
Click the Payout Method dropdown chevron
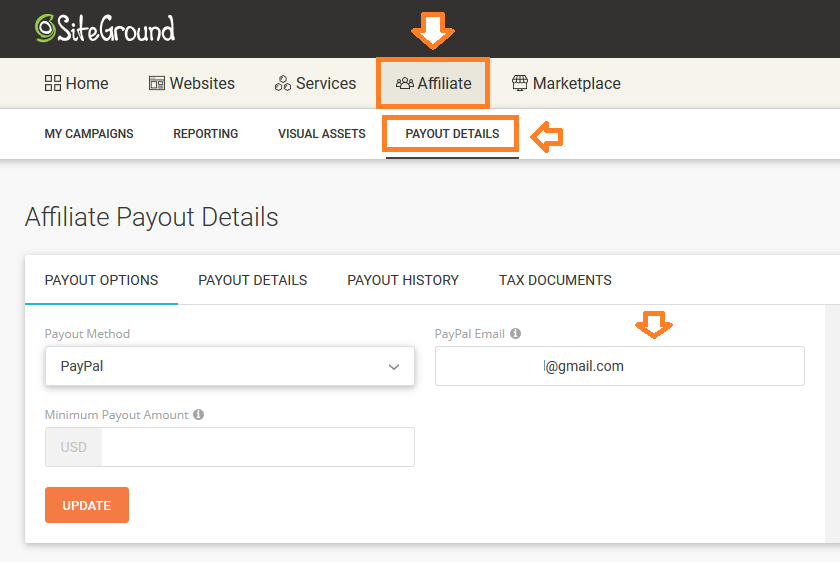[394, 366]
